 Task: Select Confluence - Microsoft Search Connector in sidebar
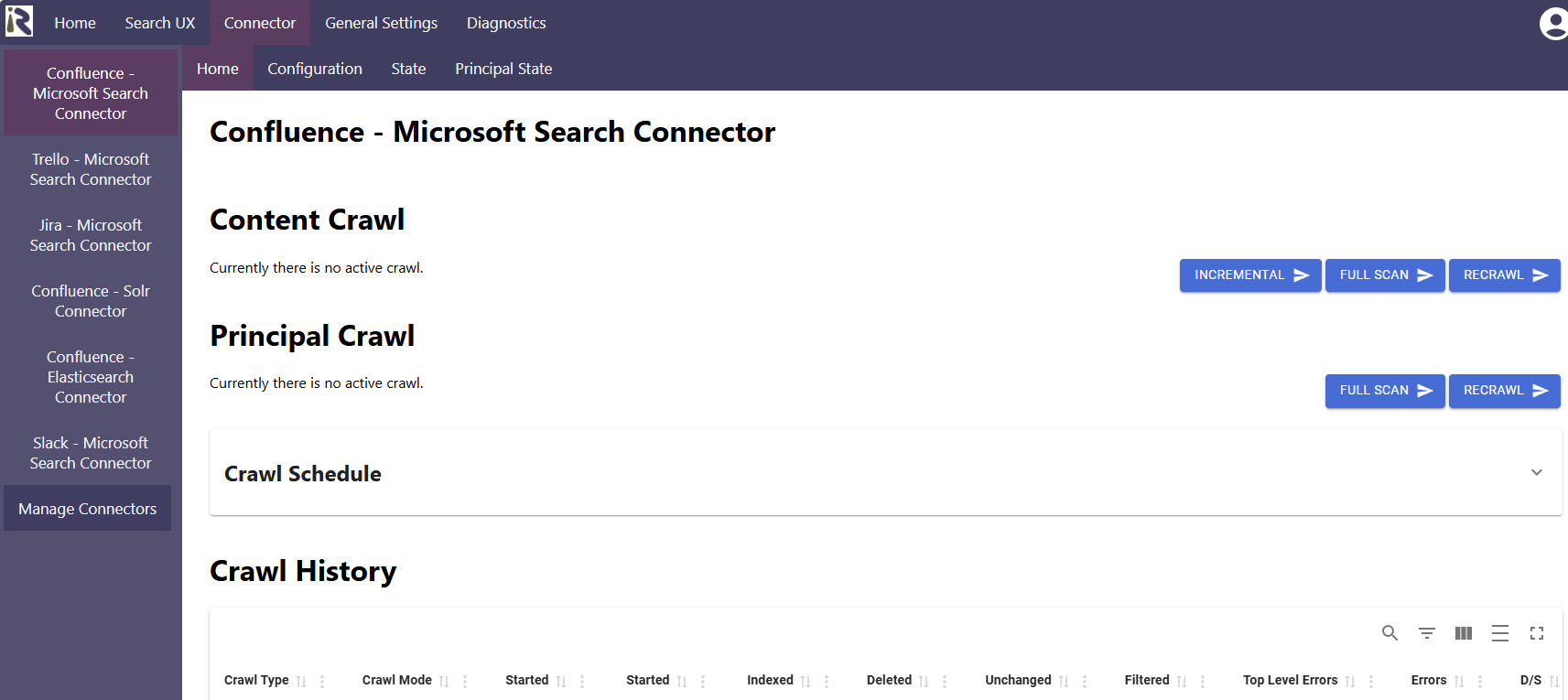pyautogui.click(x=91, y=93)
